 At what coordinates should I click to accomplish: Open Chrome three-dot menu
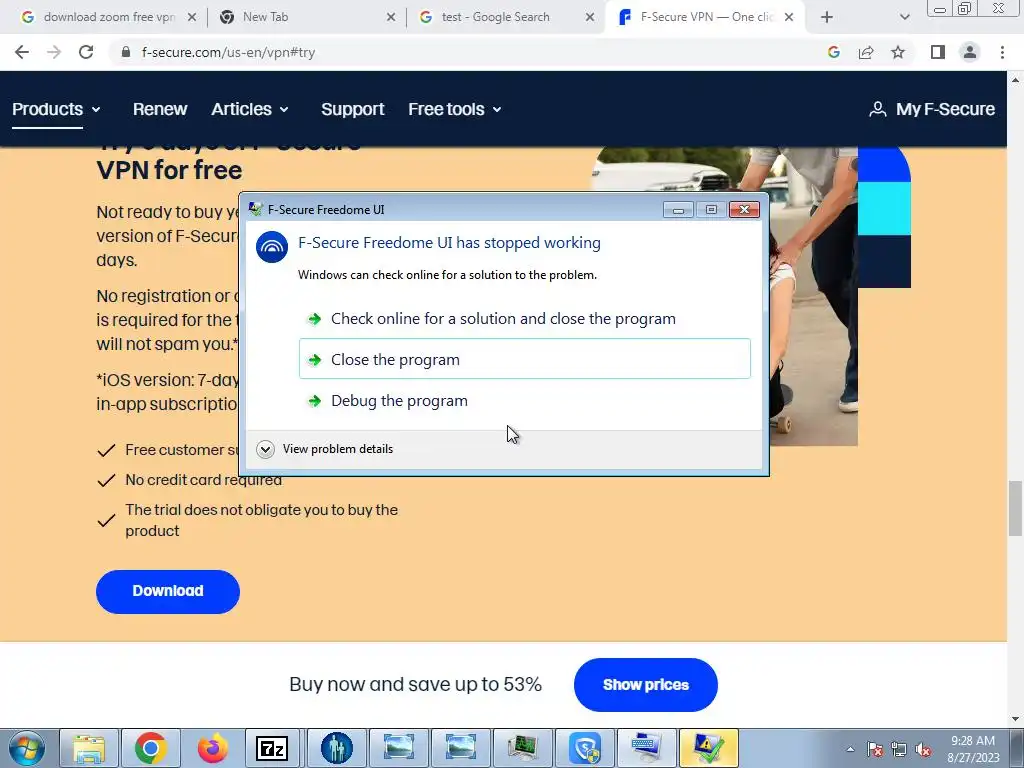pyautogui.click(x=1002, y=52)
